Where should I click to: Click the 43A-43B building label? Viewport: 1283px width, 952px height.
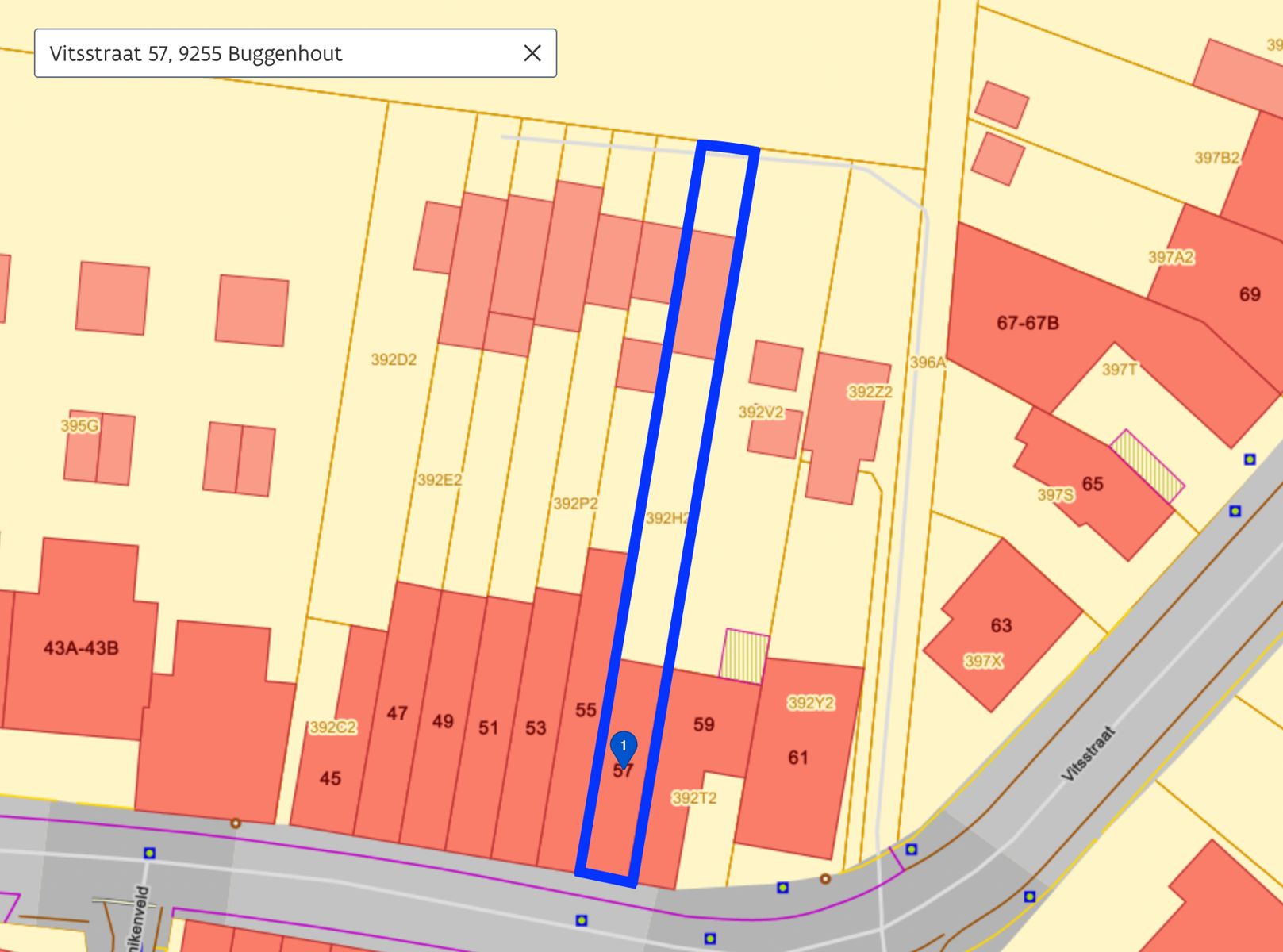click(x=81, y=648)
